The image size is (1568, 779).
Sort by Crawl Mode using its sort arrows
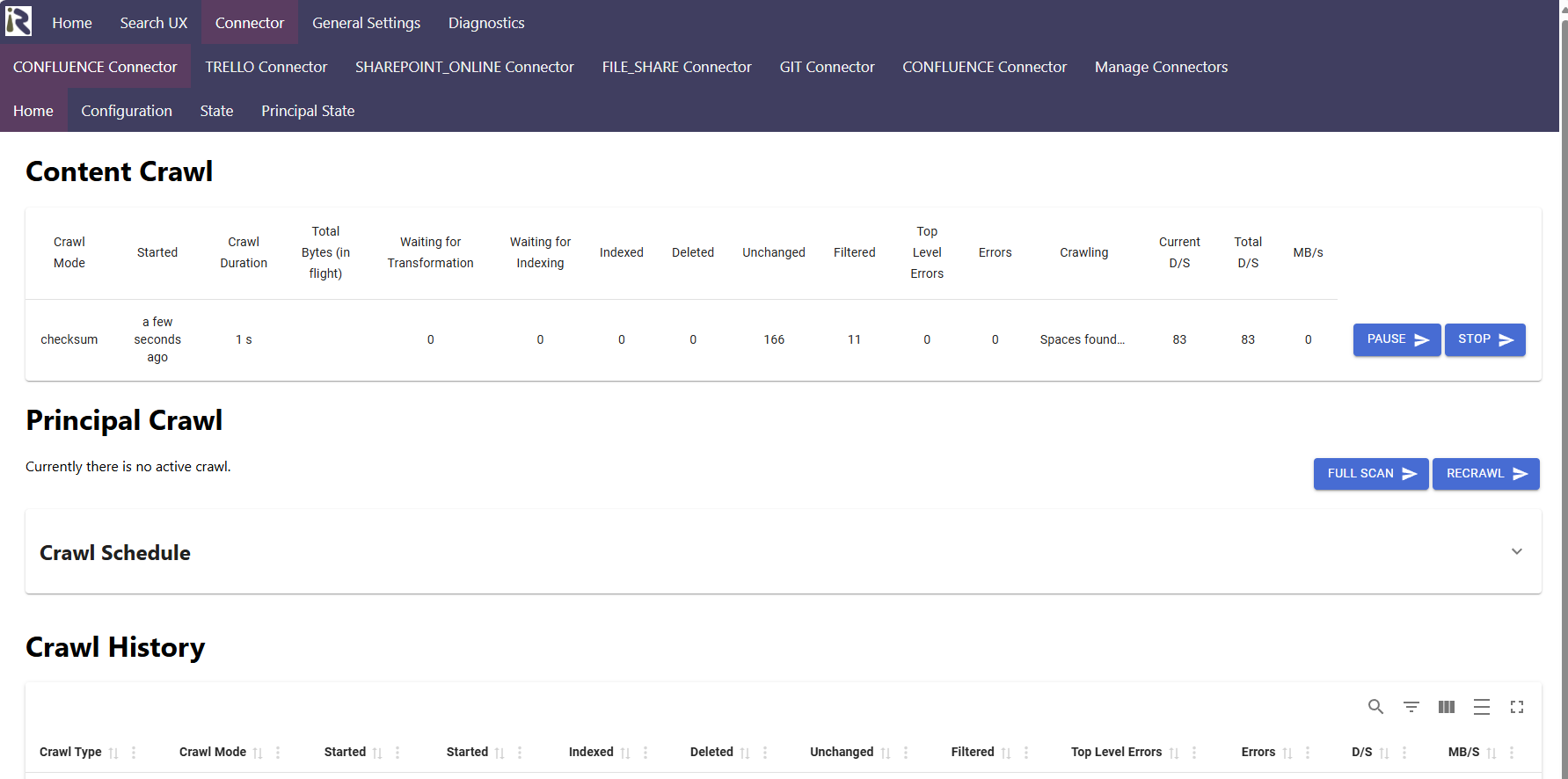(258, 753)
